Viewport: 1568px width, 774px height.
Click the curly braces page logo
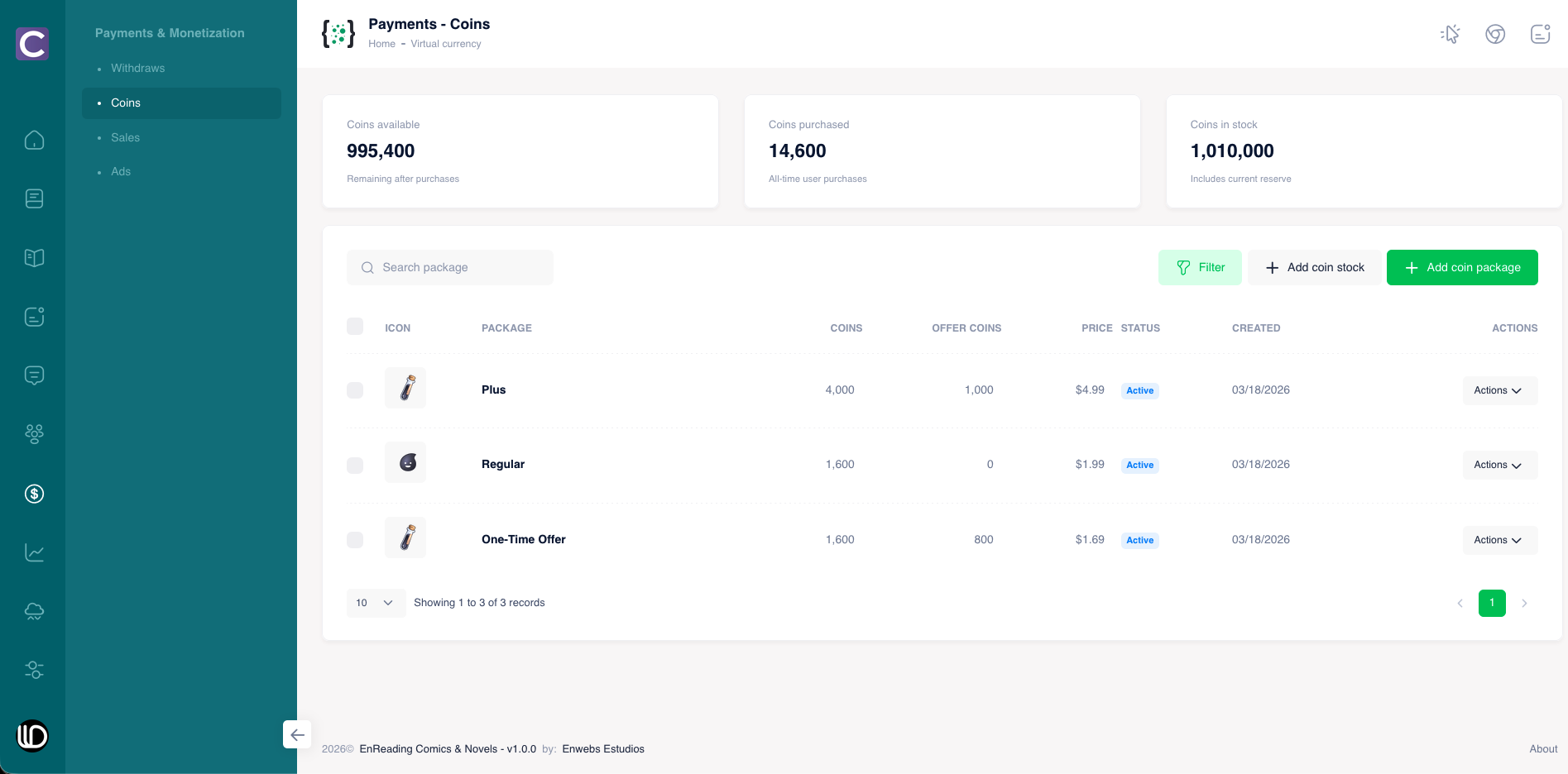(338, 34)
